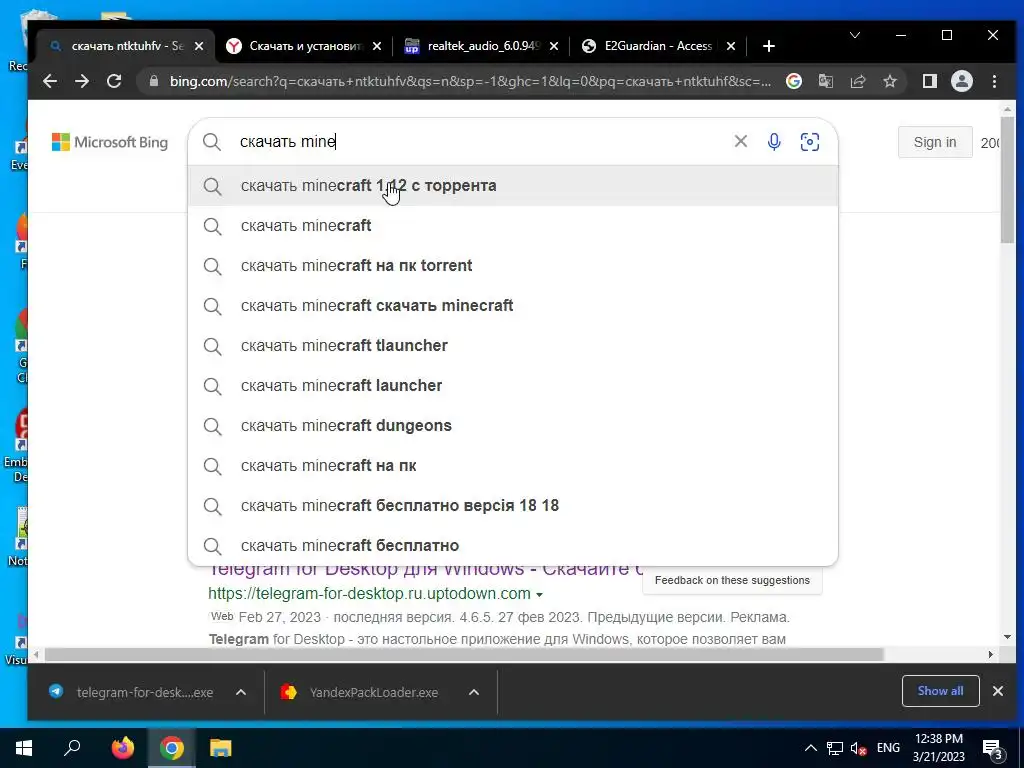Open the Chrome side panel icon
Viewport: 1024px width, 768px height.
pyautogui.click(x=929, y=81)
